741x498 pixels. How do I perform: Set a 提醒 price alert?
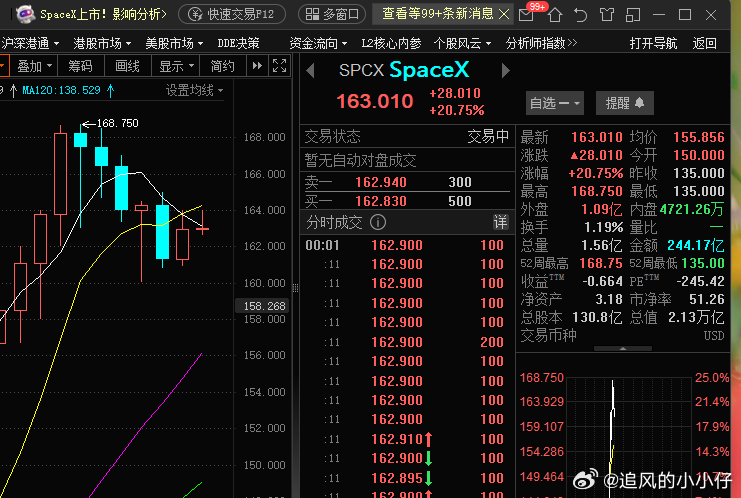pyautogui.click(x=624, y=103)
